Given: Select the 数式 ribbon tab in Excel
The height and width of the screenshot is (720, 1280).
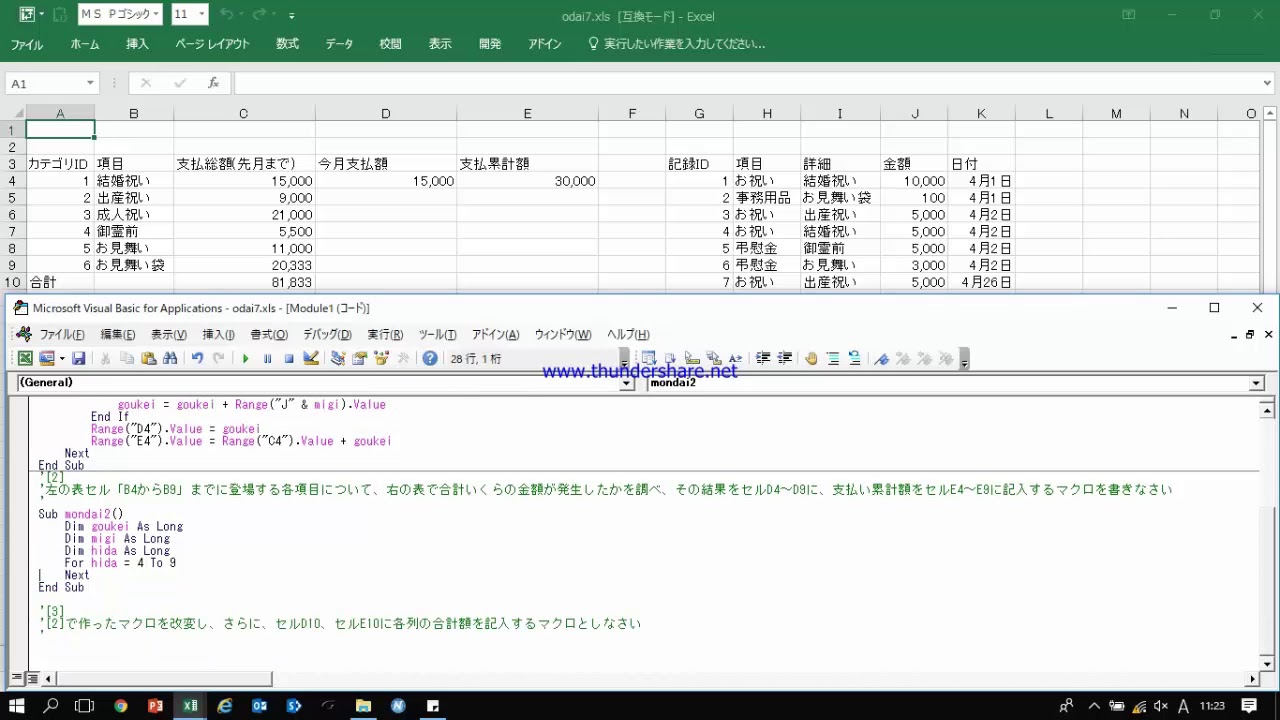Looking at the screenshot, I should [288, 44].
